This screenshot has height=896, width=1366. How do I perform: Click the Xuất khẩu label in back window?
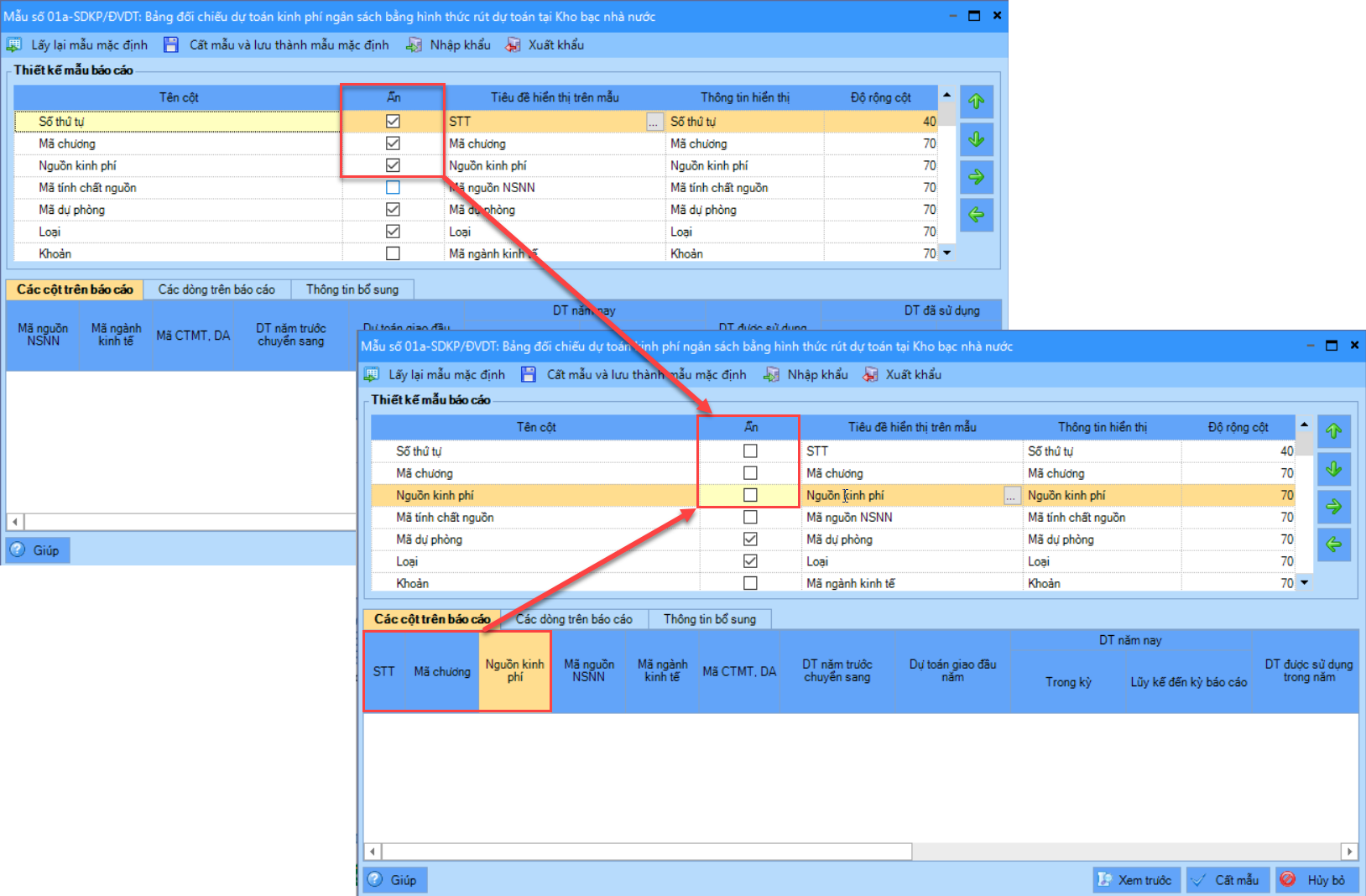coord(555,44)
